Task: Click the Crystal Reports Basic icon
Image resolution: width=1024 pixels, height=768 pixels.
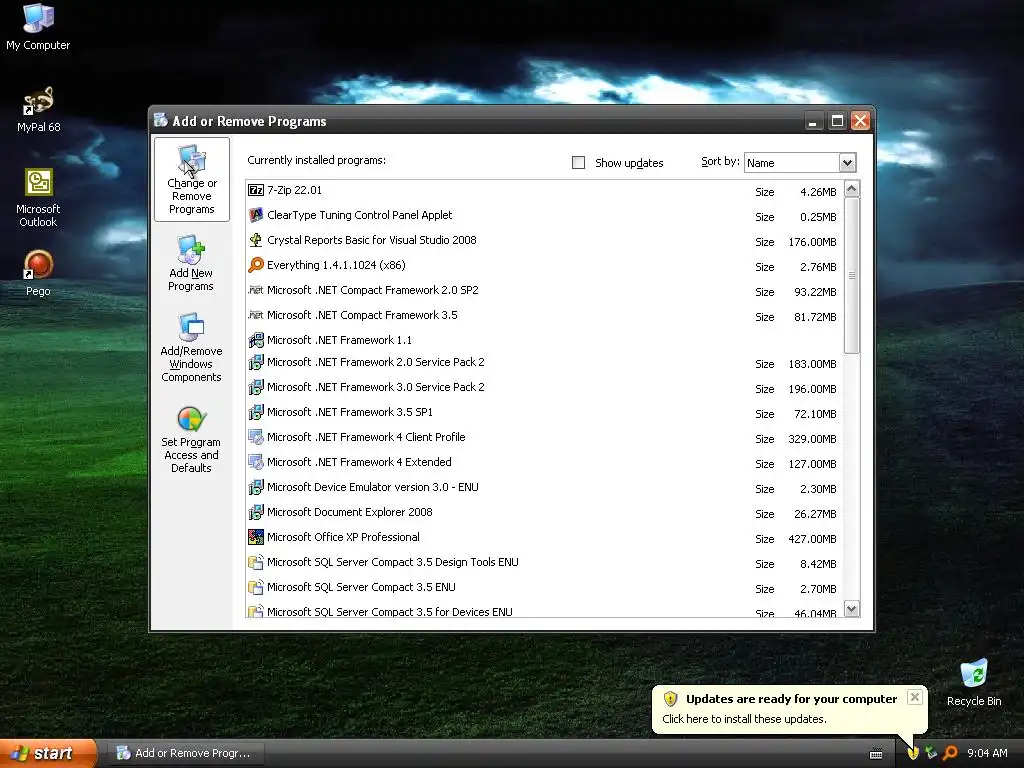Action: tap(256, 240)
